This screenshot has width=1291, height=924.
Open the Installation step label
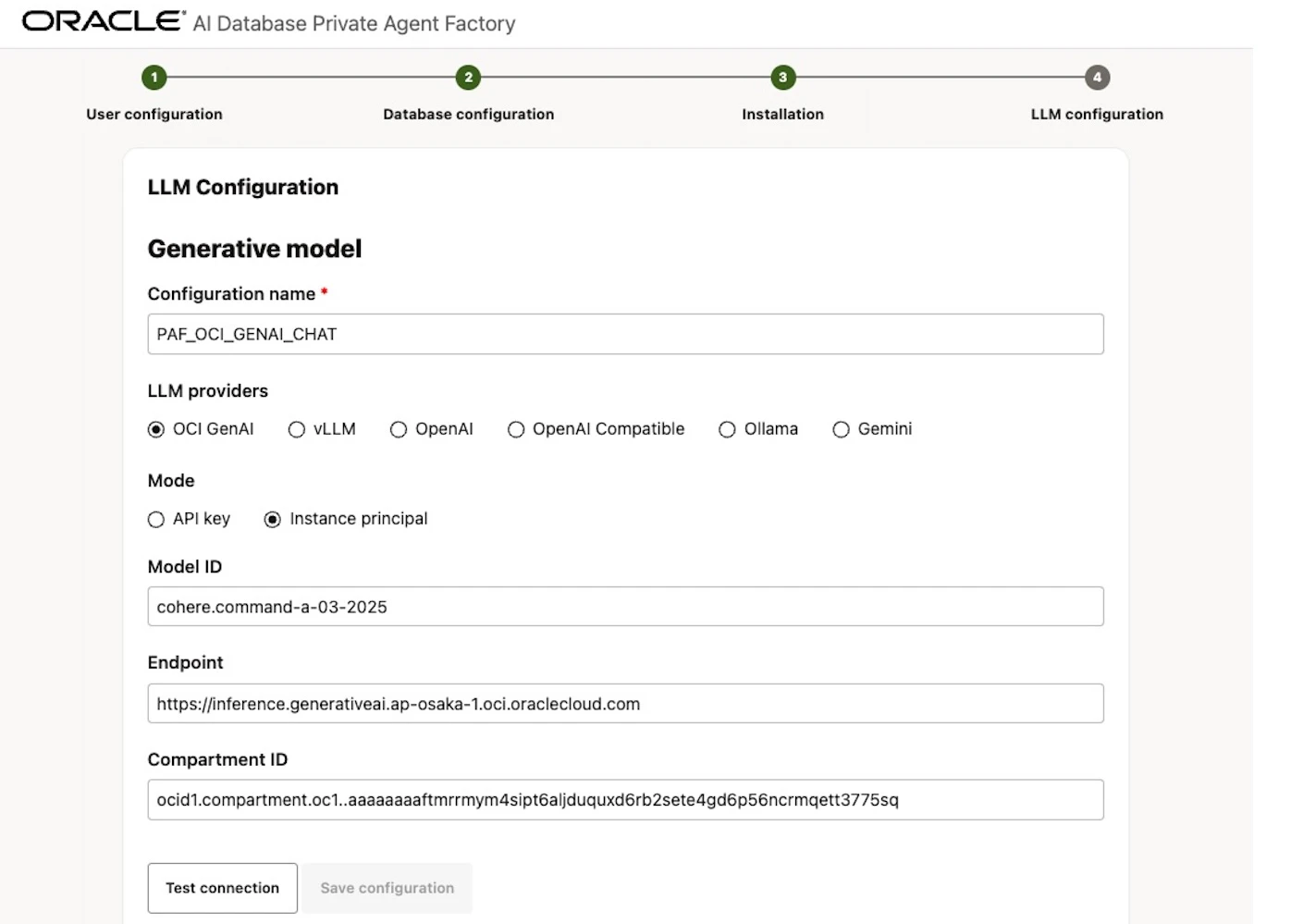[783, 114]
